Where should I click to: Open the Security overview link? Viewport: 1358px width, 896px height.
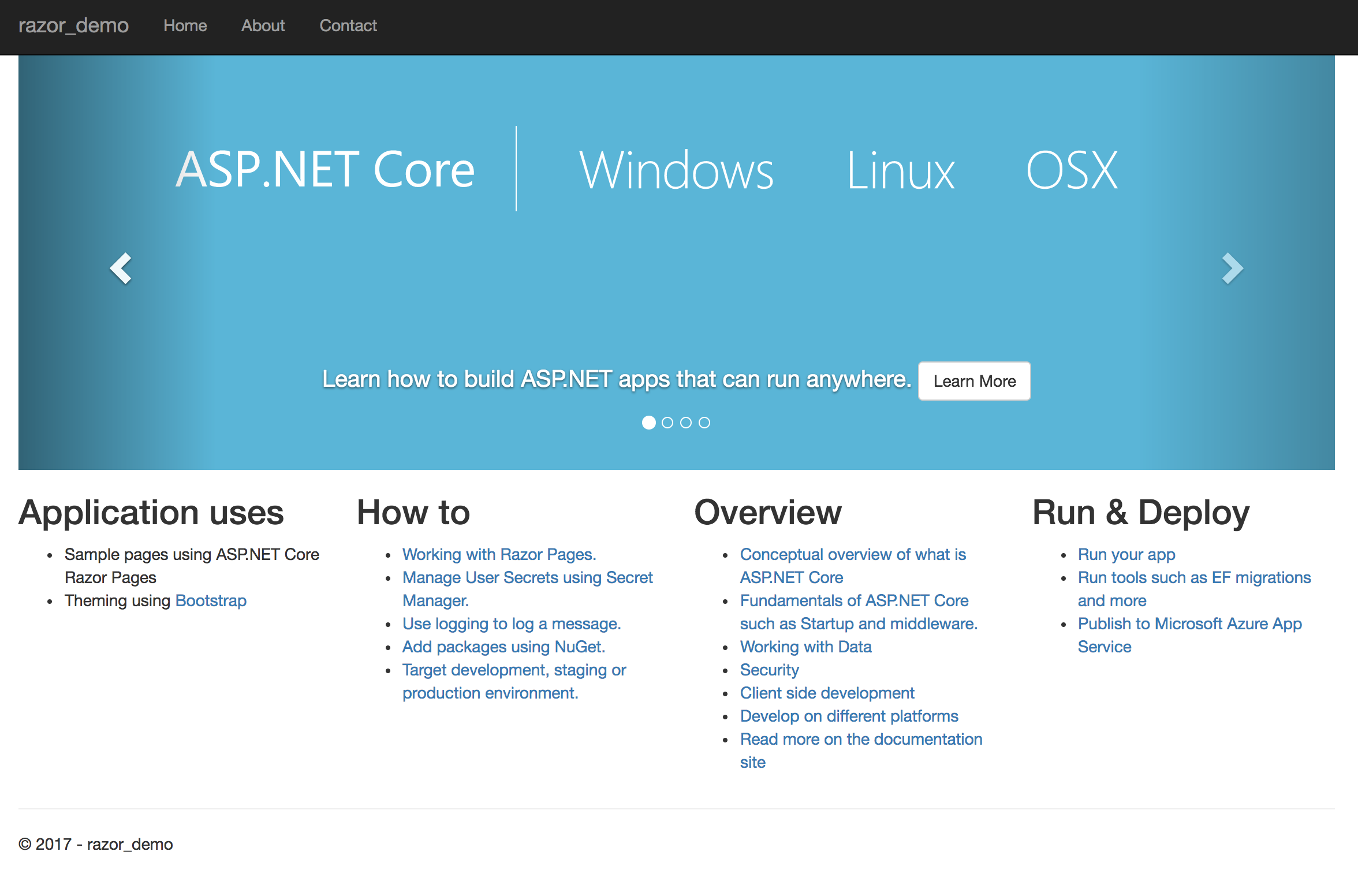[769, 670]
